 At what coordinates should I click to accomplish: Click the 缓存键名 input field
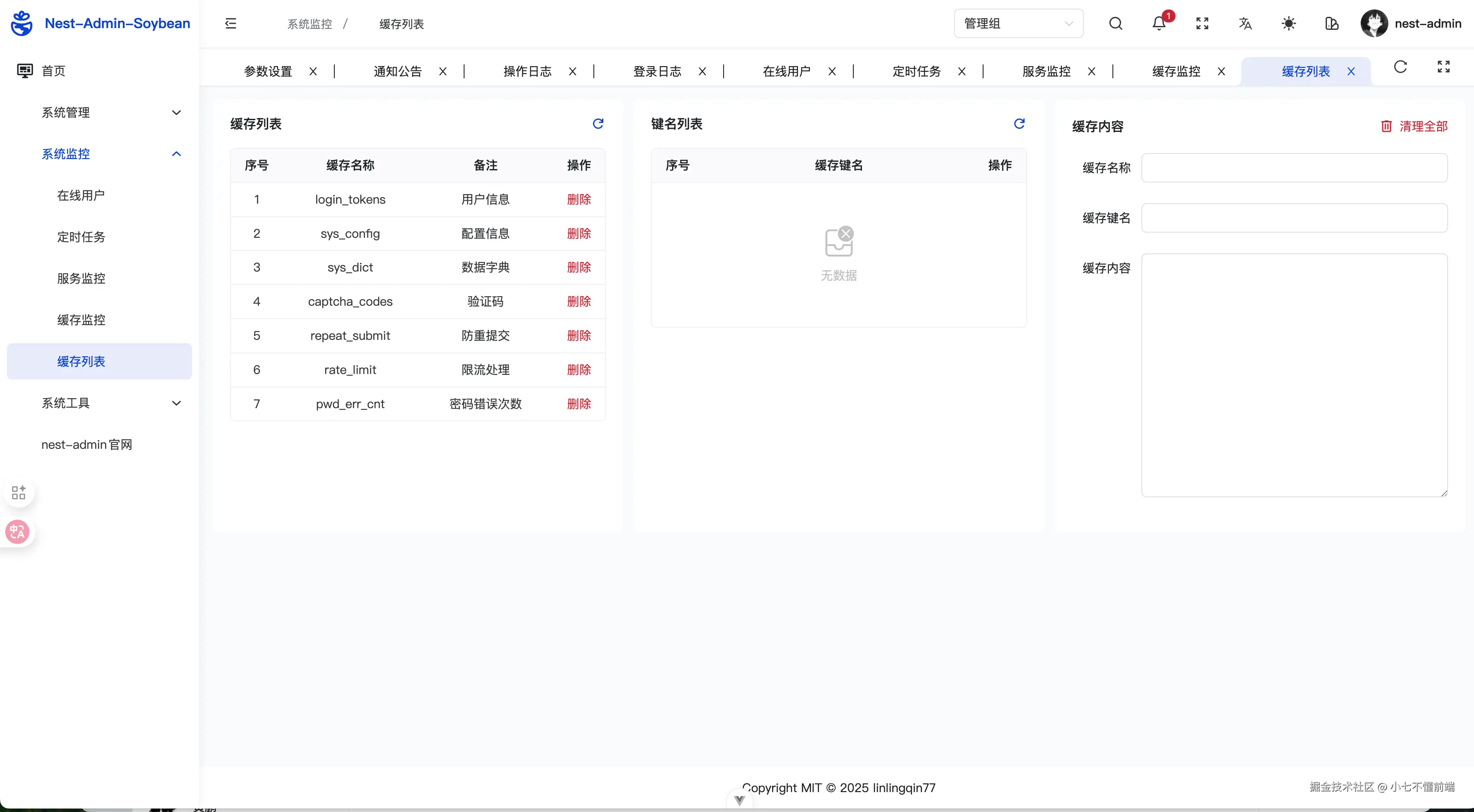click(x=1294, y=218)
